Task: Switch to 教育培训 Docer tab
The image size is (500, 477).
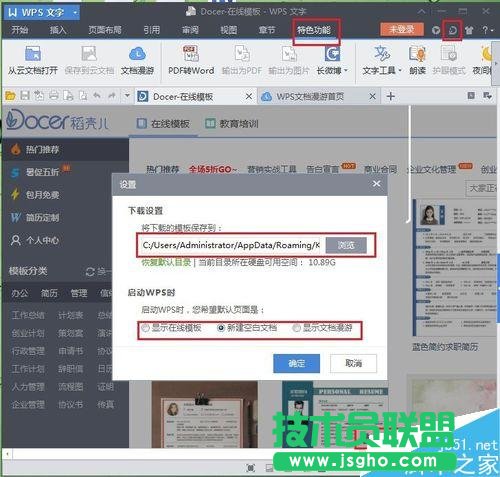Action: click(x=232, y=124)
